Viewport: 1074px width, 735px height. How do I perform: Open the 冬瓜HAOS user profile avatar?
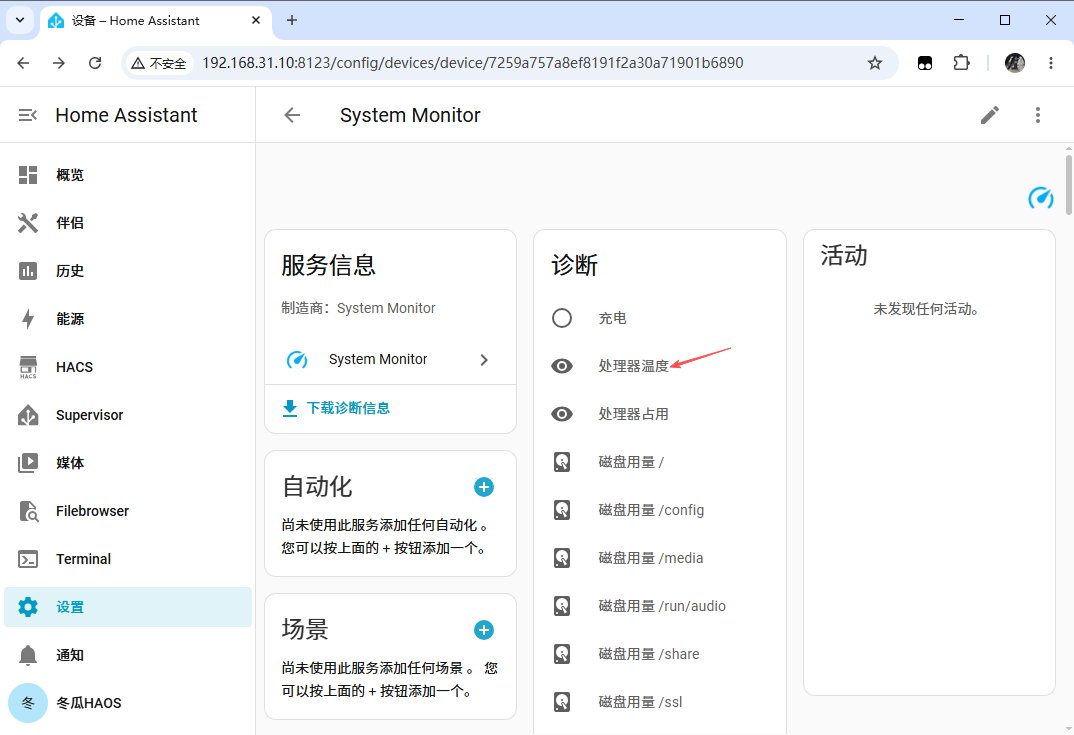tap(28, 703)
